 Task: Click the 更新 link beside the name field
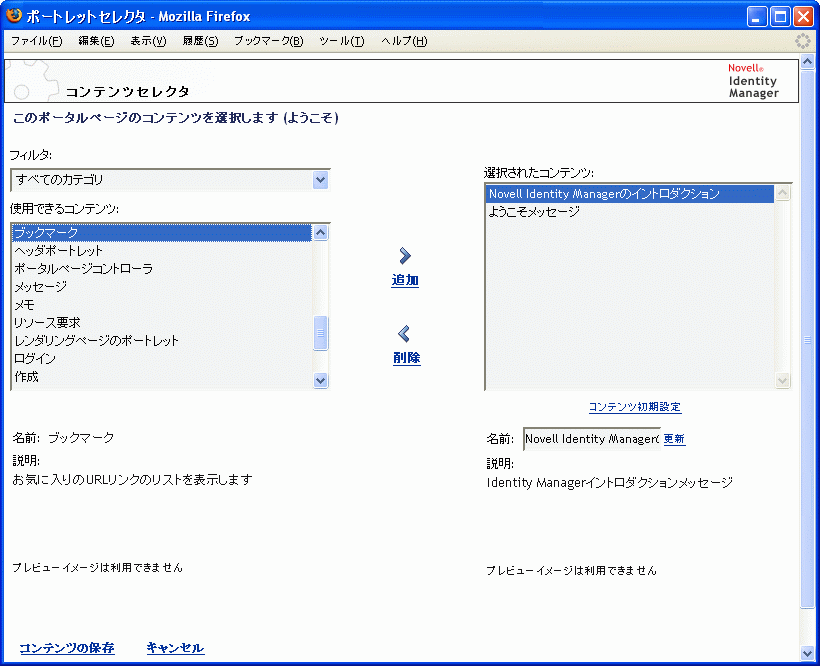(x=673, y=439)
